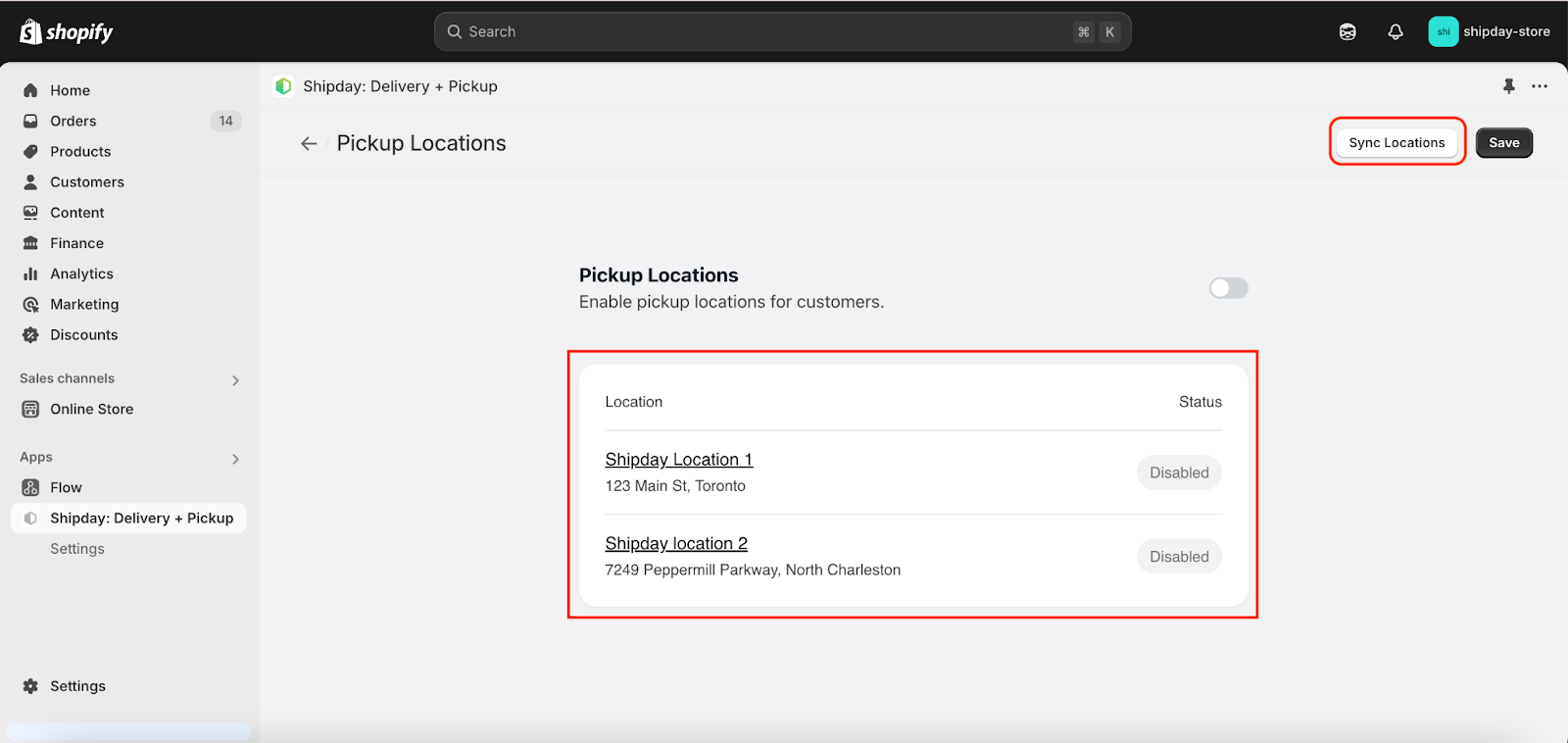The height and width of the screenshot is (743, 1568).
Task: Open Orders in sidebar
Action: [73, 121]
